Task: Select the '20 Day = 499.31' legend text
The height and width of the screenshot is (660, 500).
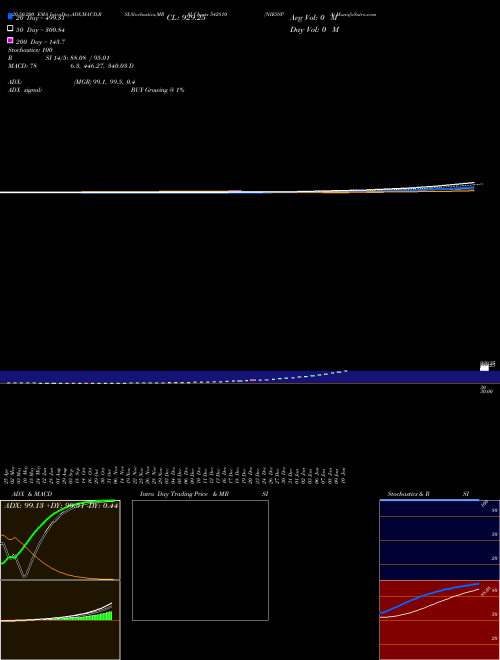Action: [40, 18]
